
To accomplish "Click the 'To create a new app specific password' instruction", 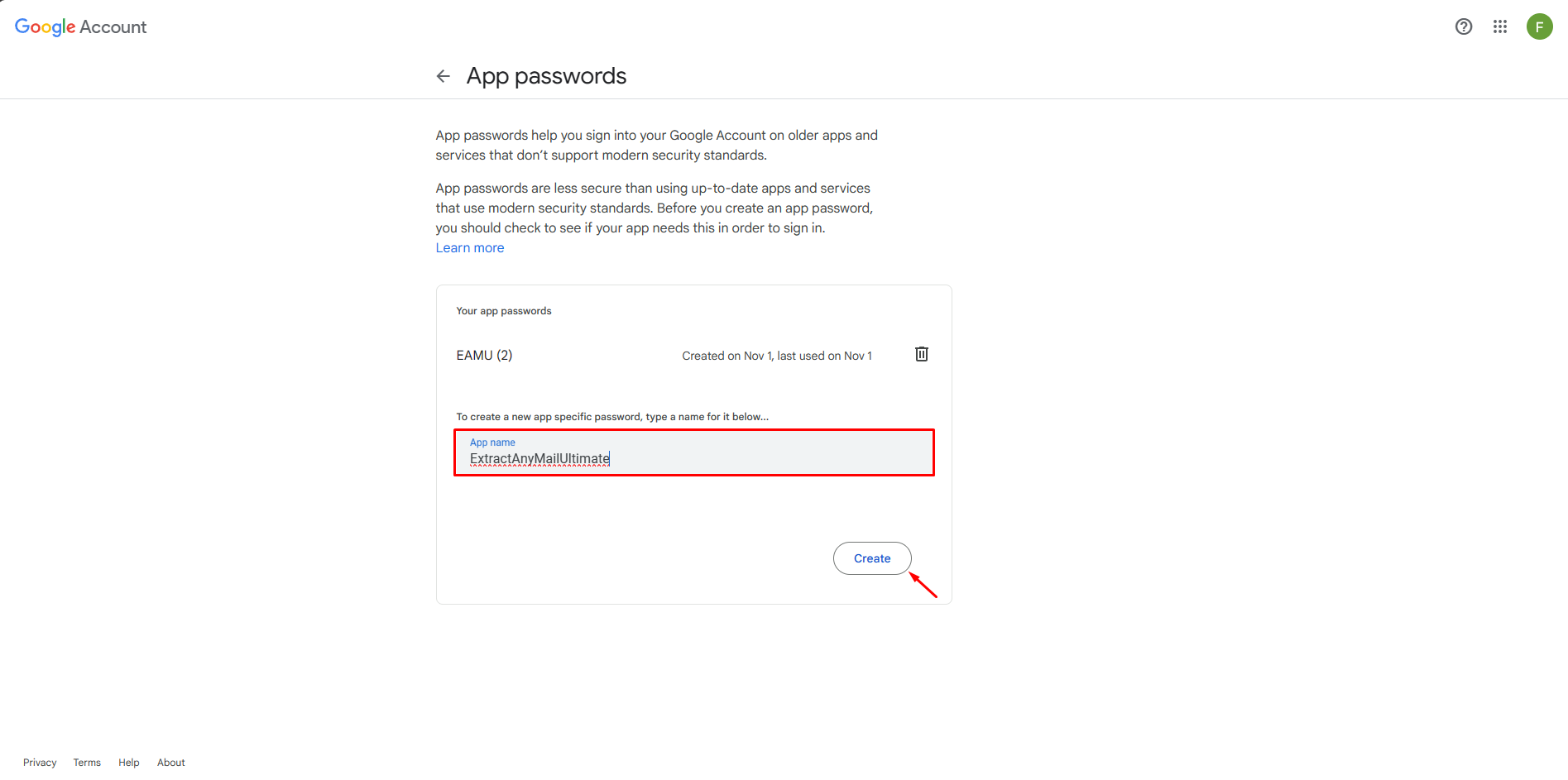I will [612, 417].
